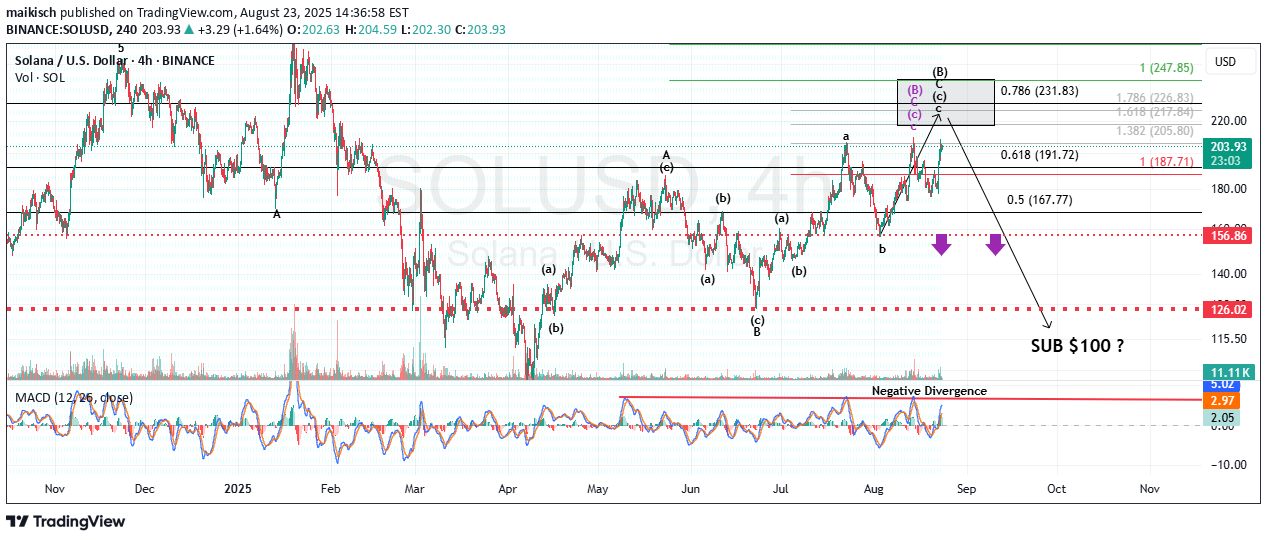
Task: Click the 0.786 (231.83) Fibonacci label
Action: click(x=1040, y=91)
